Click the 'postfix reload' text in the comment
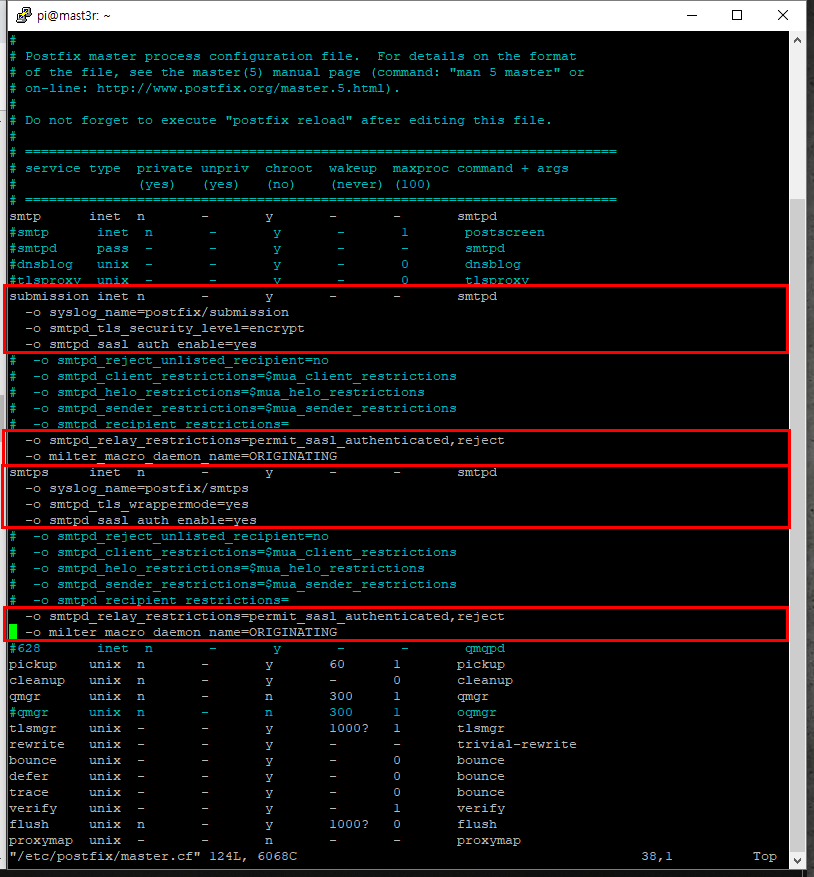 point(289,120)
